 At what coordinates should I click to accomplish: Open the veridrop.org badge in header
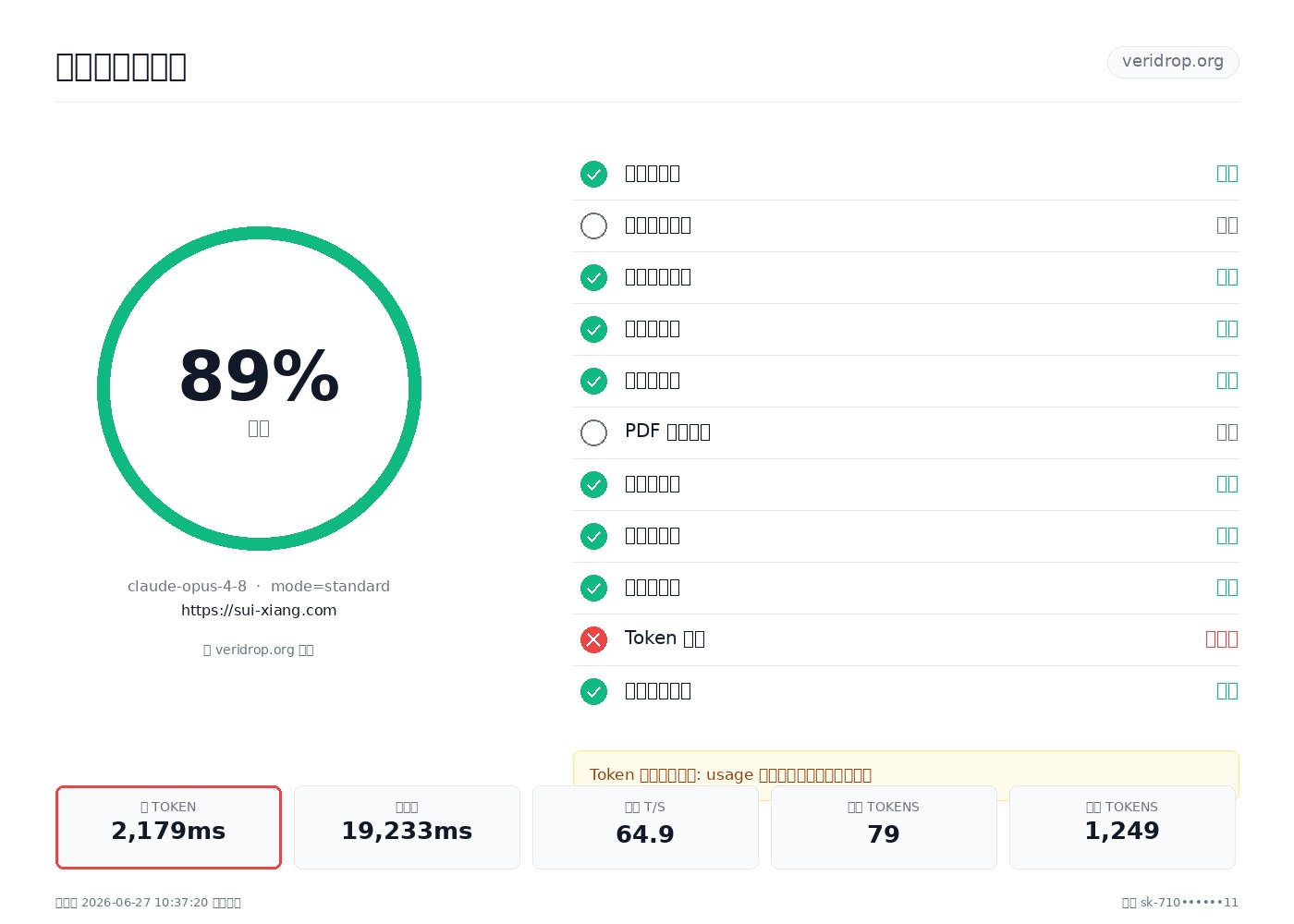click(x=1173, y=62)
